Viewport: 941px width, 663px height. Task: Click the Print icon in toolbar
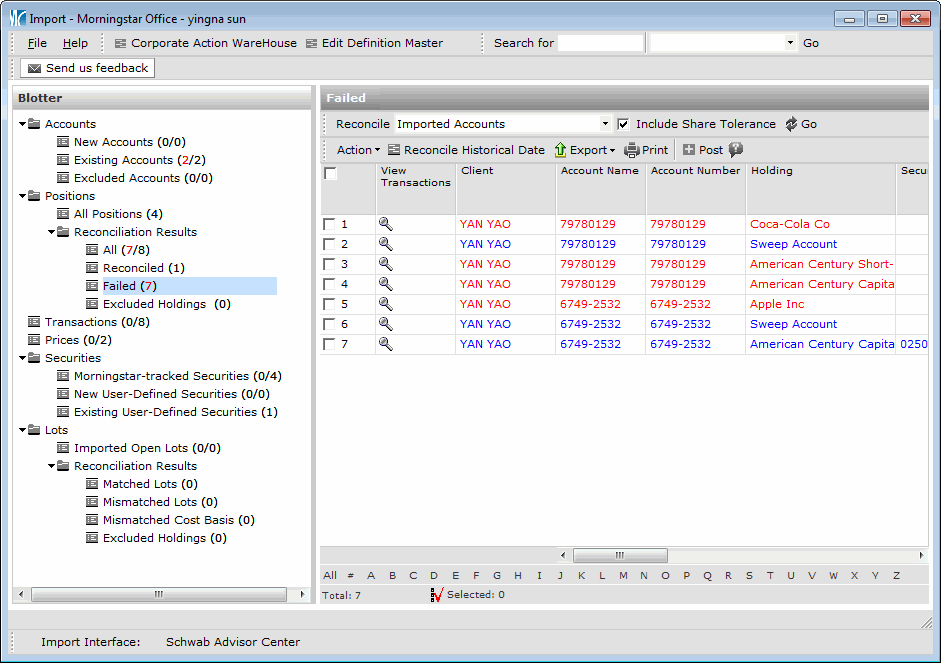[632, 150]
